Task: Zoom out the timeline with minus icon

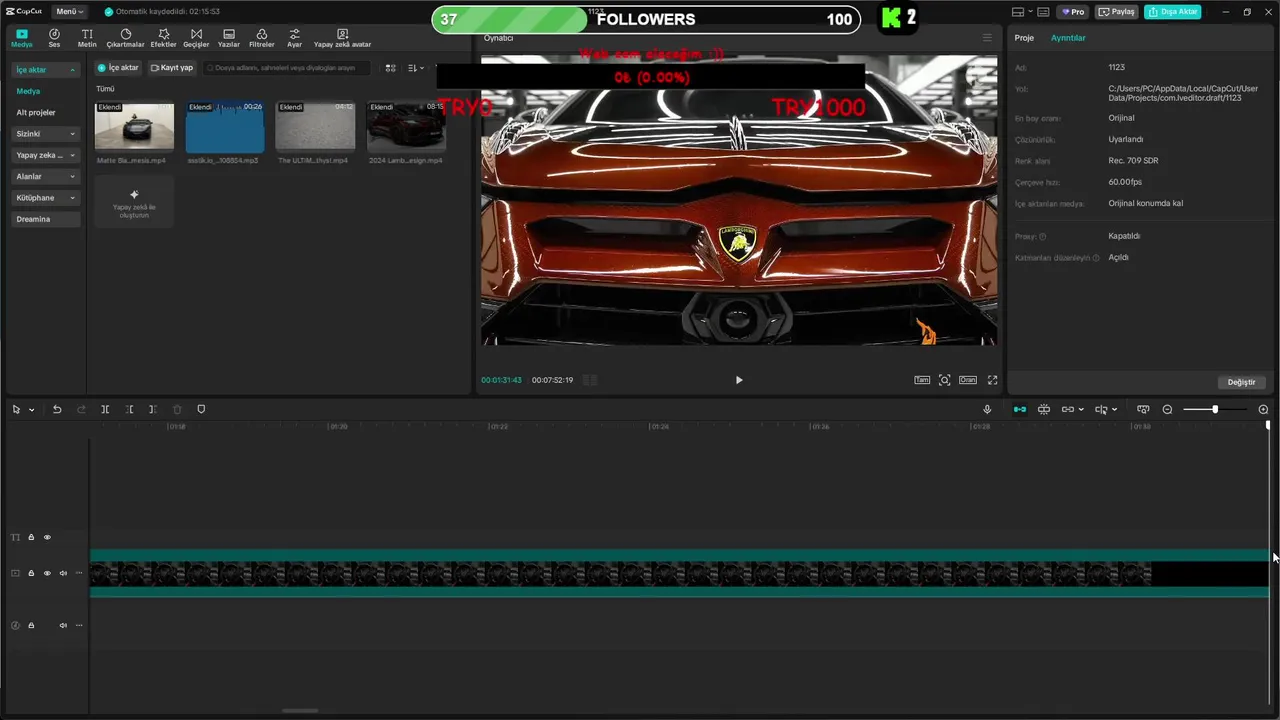Action: [1167, 410]
